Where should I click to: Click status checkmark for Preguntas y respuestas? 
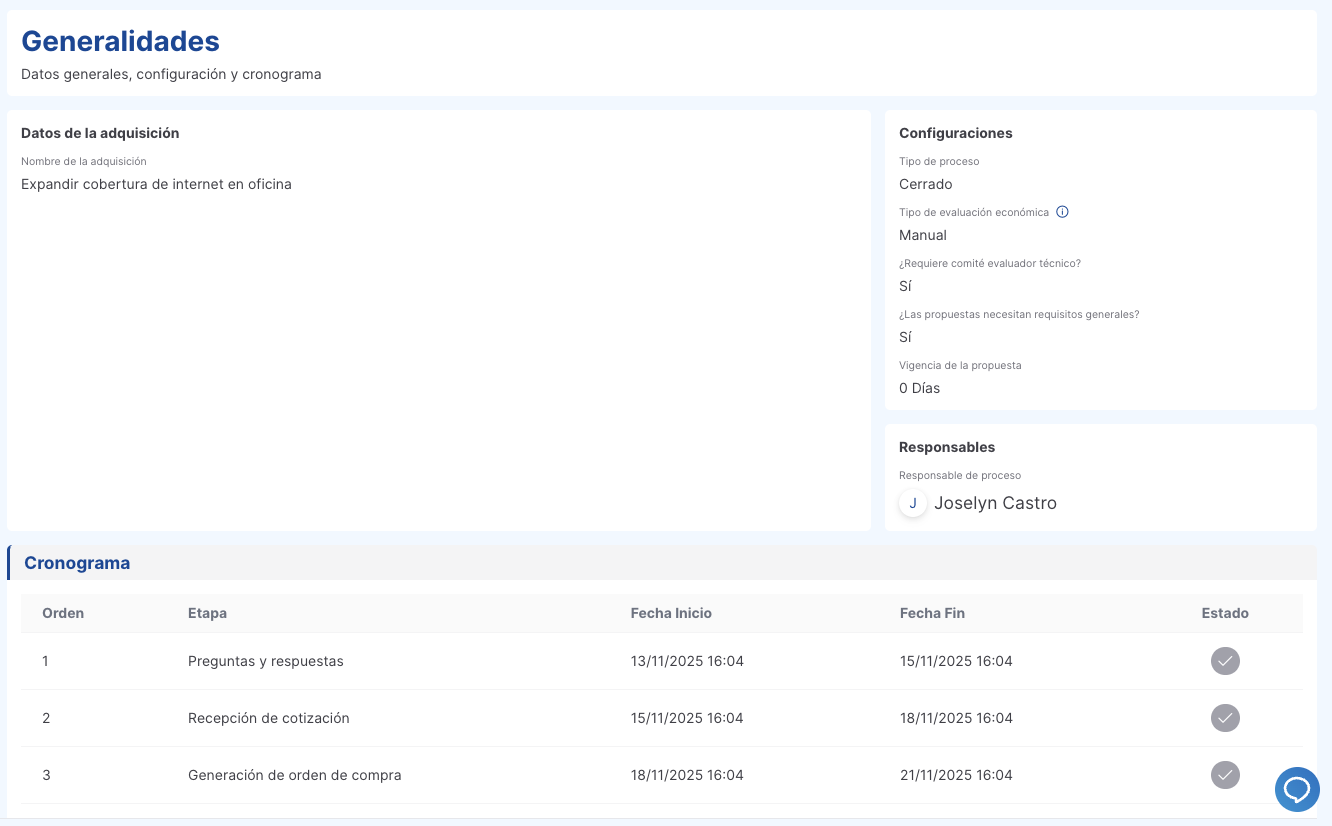click(1225, 661)
